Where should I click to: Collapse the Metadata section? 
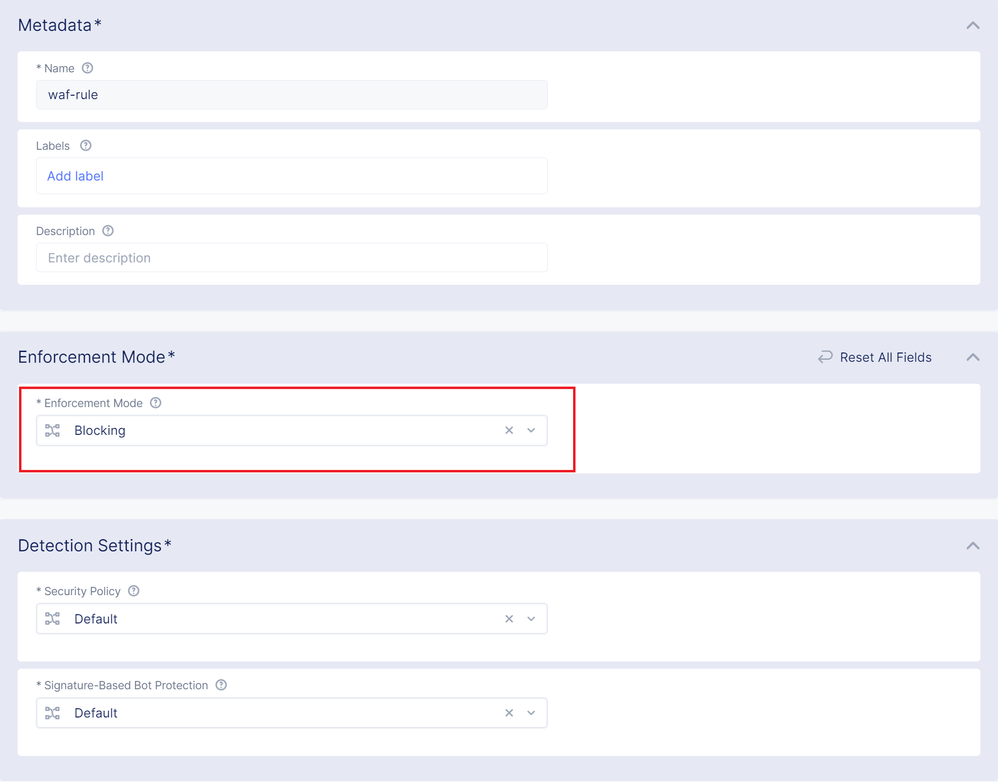(x=972, y=25)
